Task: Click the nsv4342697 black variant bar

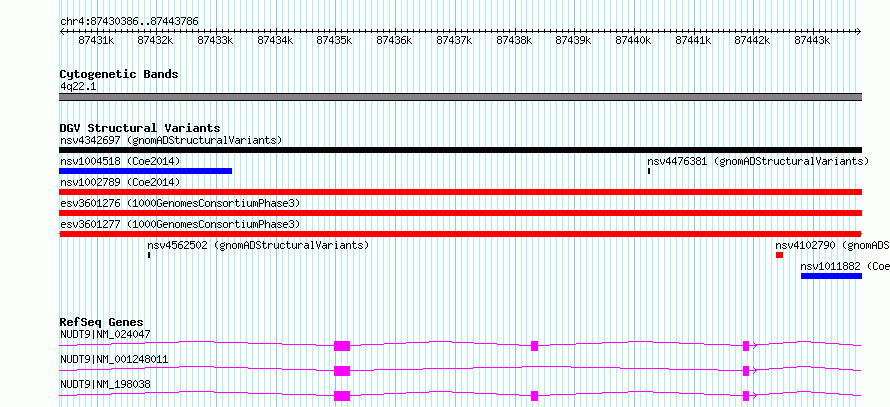Action: 460,150
